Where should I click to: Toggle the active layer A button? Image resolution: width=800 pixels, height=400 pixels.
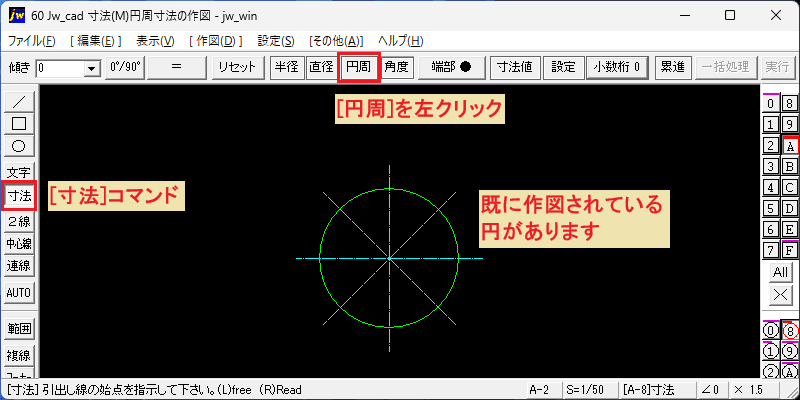pyautogui.click(x=790, y=145)
